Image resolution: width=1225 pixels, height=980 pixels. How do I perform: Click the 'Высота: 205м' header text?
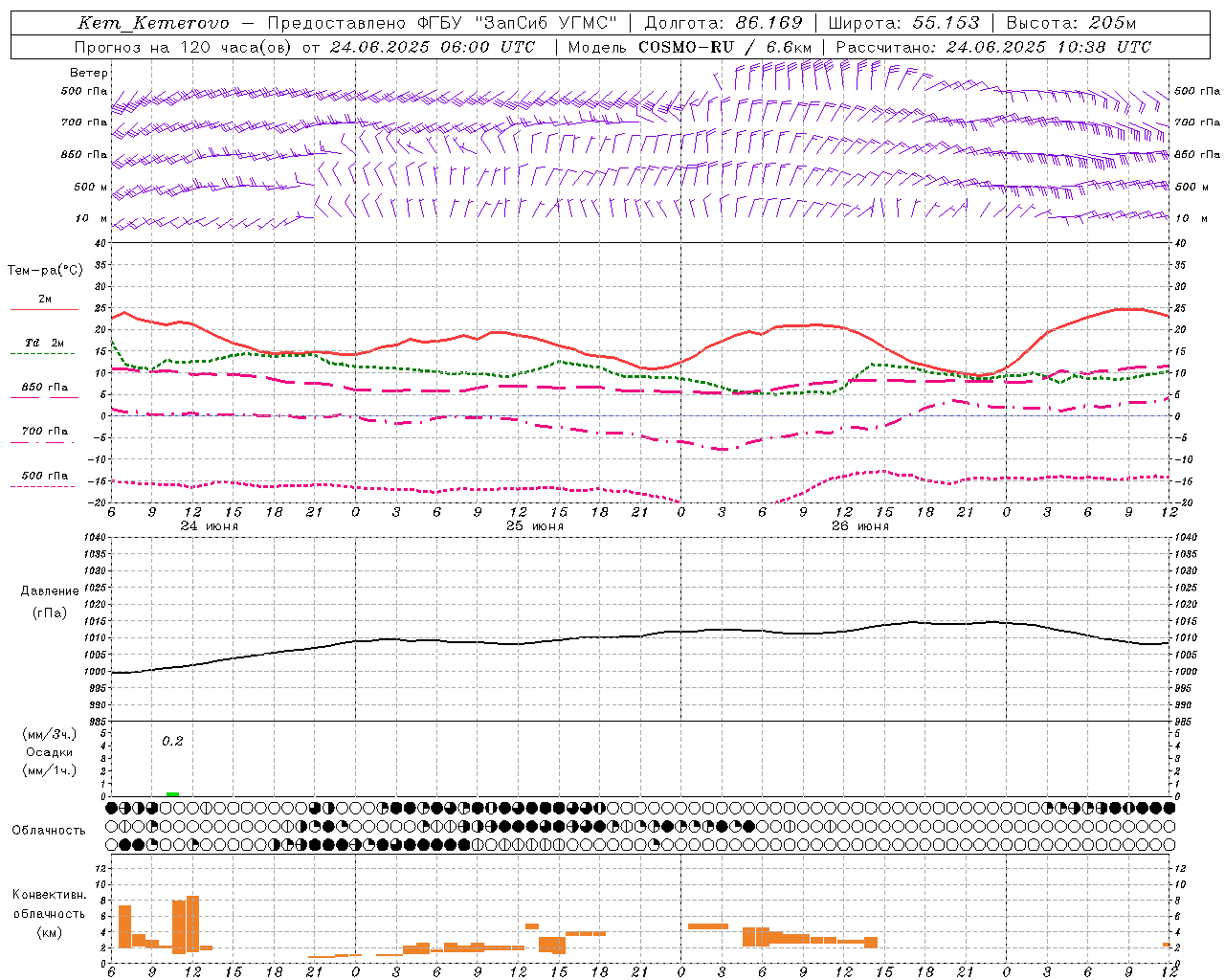[1071, 23]
